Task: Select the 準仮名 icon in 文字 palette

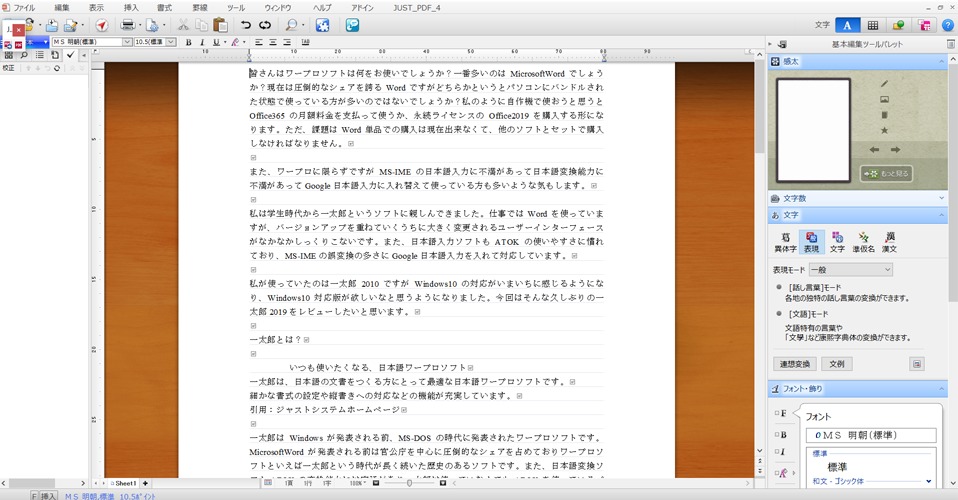Action: [863, 242]
